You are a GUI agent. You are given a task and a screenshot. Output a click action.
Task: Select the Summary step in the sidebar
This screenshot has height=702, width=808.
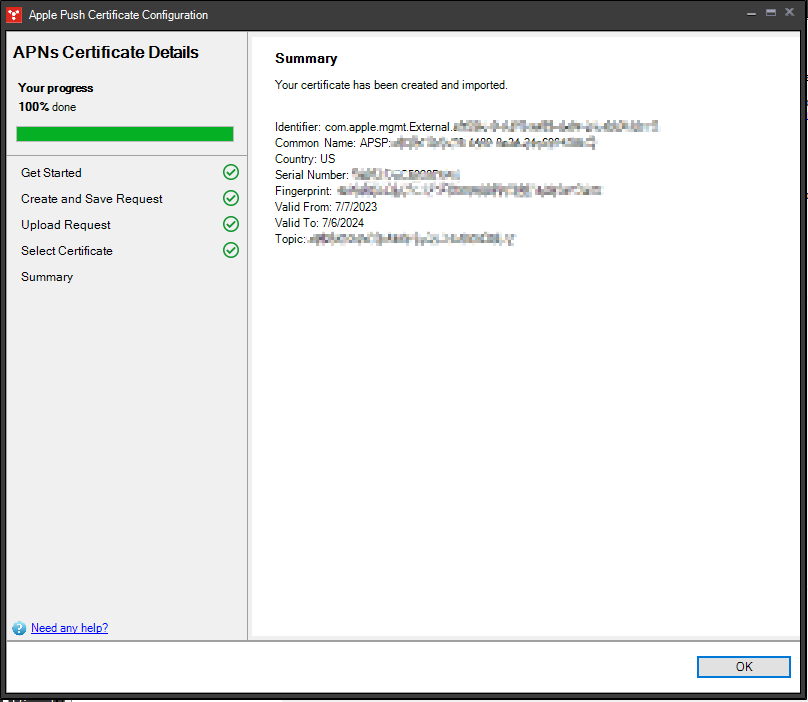(x=47, y=277)
